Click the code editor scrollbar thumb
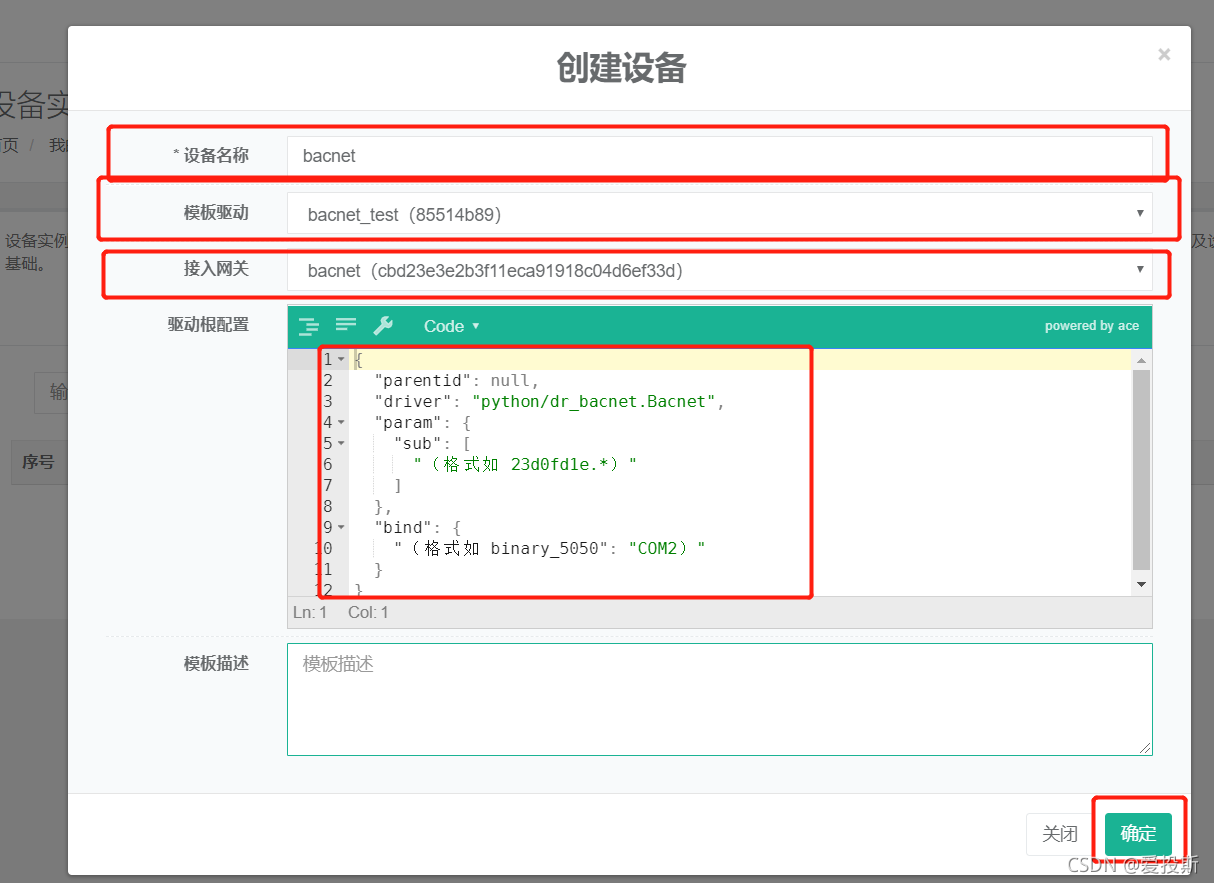1214x883 pixels. click(x=1141, y=470)
